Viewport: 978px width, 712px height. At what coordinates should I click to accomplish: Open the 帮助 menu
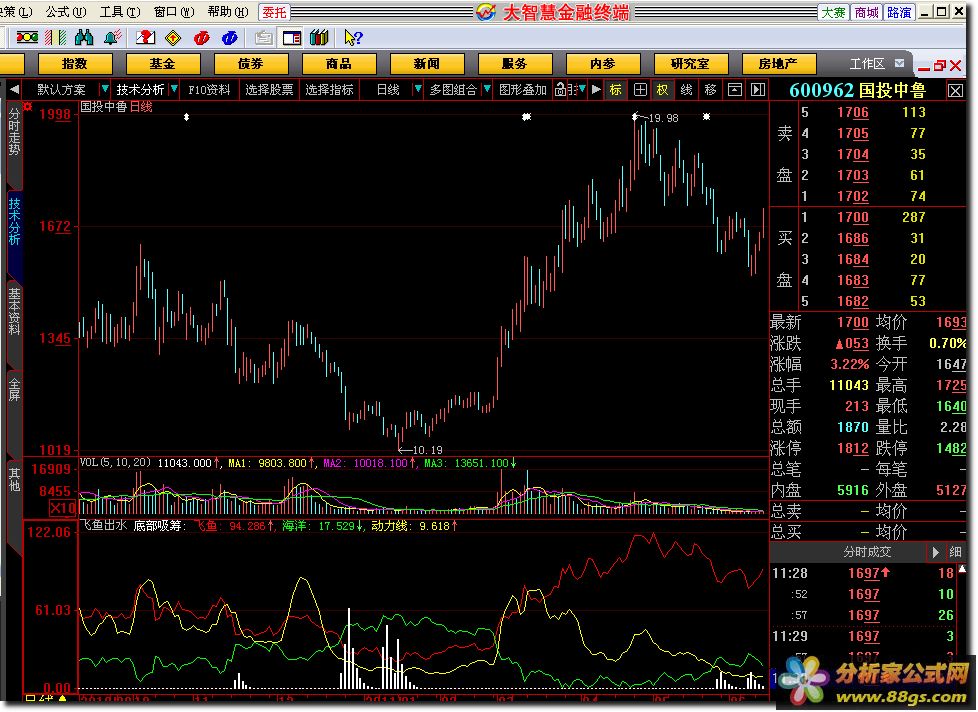[228, 12]
